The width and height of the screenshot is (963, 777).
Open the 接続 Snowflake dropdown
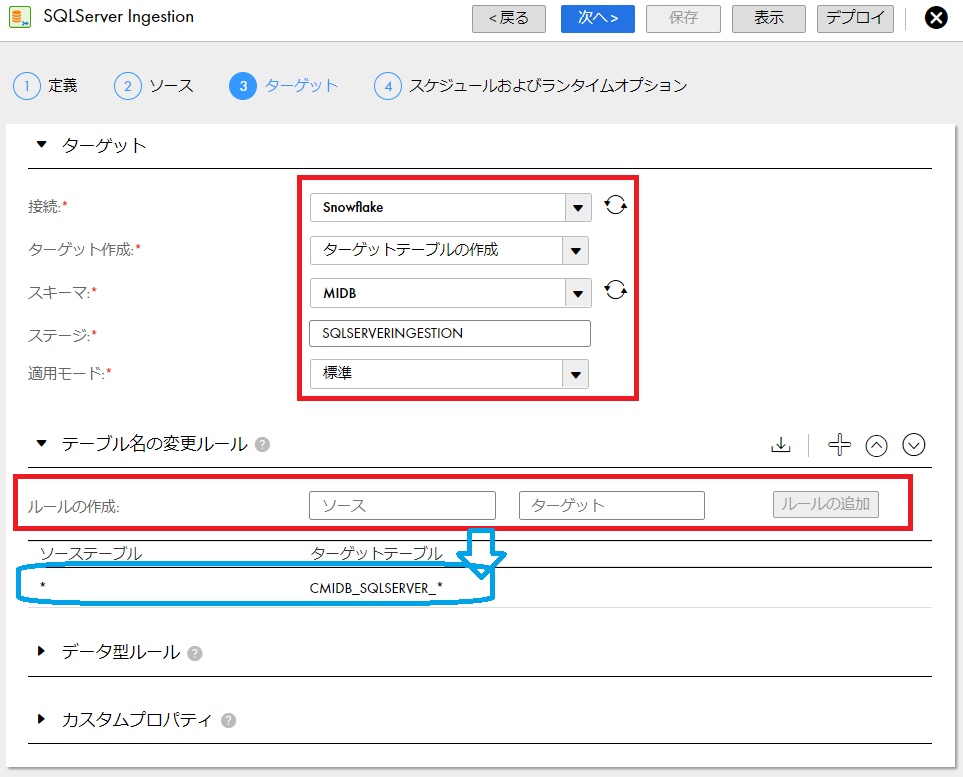578,208
